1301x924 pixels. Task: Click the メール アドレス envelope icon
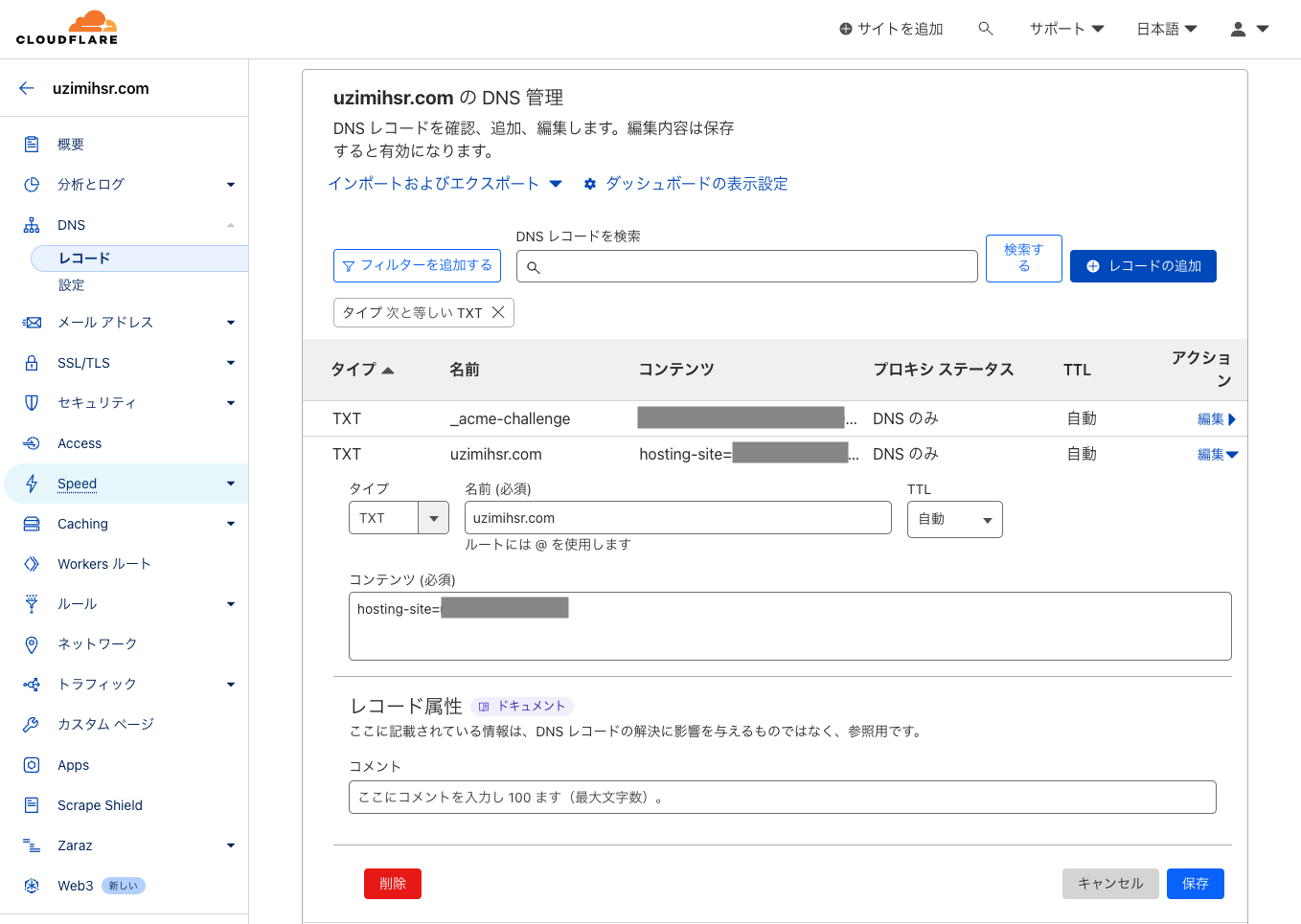click(32, 323)
